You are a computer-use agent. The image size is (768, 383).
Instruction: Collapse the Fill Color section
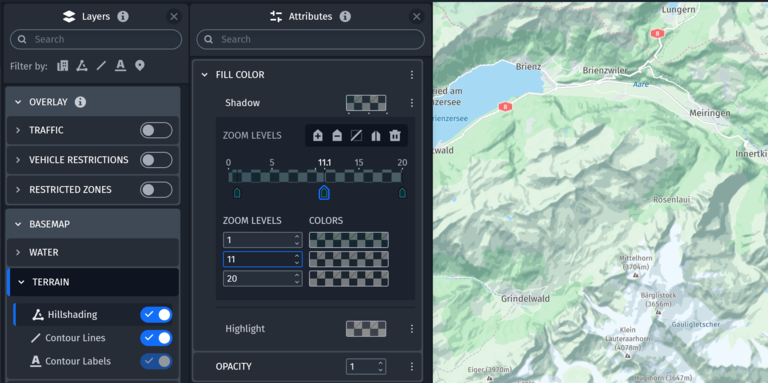(205, 75)
